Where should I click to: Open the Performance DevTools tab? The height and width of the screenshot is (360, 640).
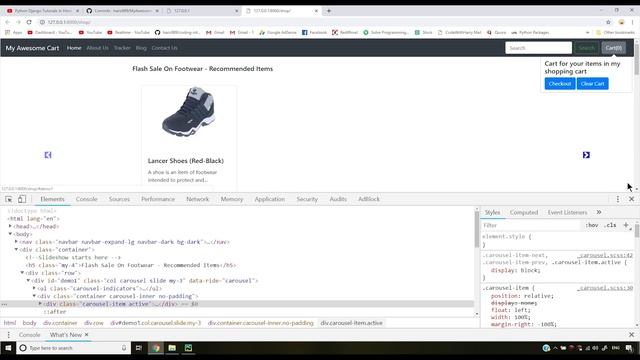(158, 199)
